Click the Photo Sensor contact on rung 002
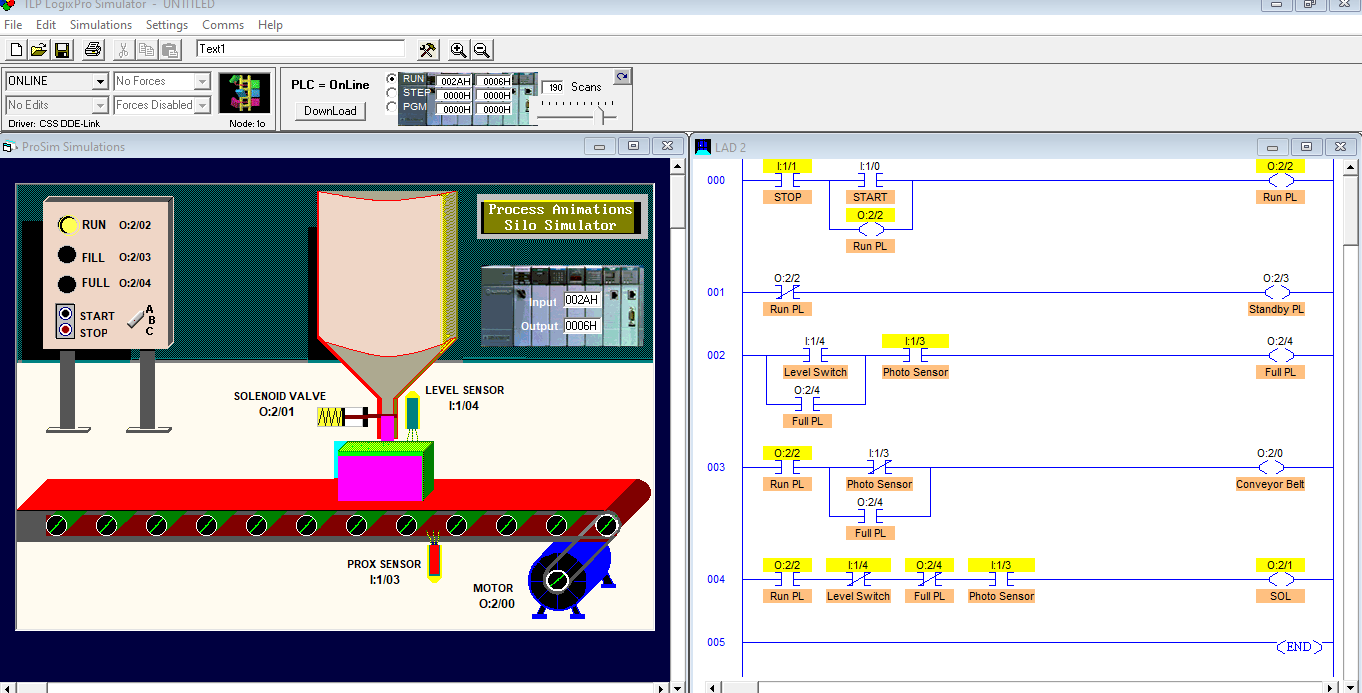This screenshot has height=693, width=1362. tap(915, 356)
